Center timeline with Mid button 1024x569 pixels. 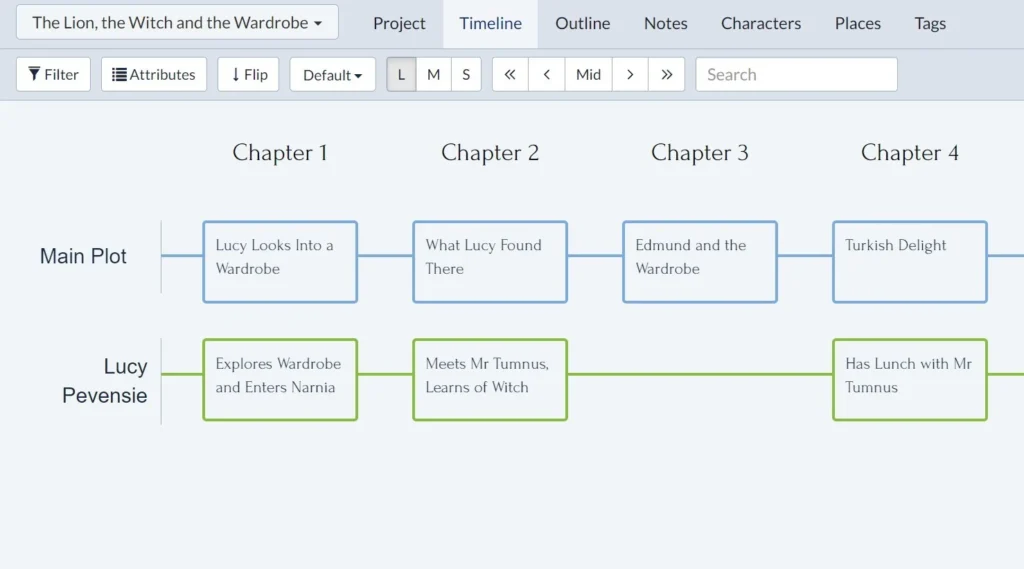pos(588,74)
